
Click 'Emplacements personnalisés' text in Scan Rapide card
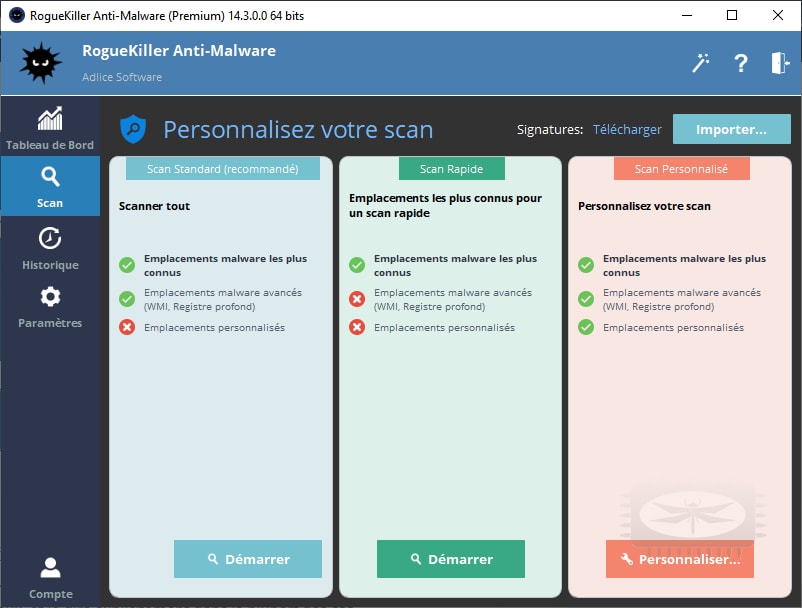(444, 328)
